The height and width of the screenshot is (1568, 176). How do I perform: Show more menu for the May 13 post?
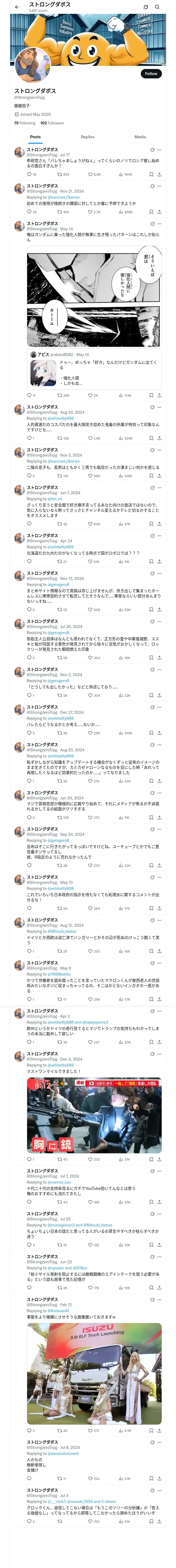(160, 877)
